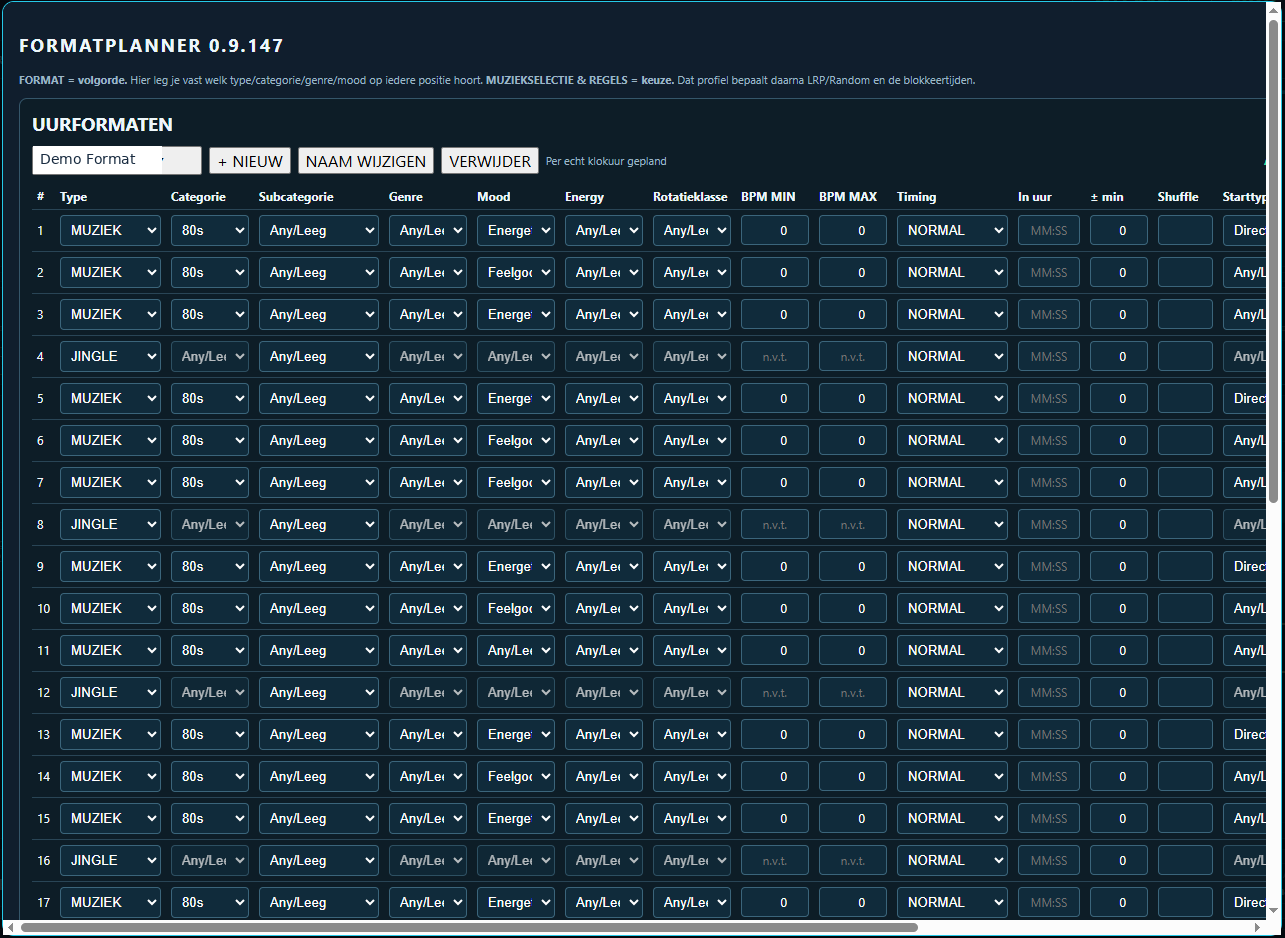Click the + NIEUW button

tap(250, 160)
